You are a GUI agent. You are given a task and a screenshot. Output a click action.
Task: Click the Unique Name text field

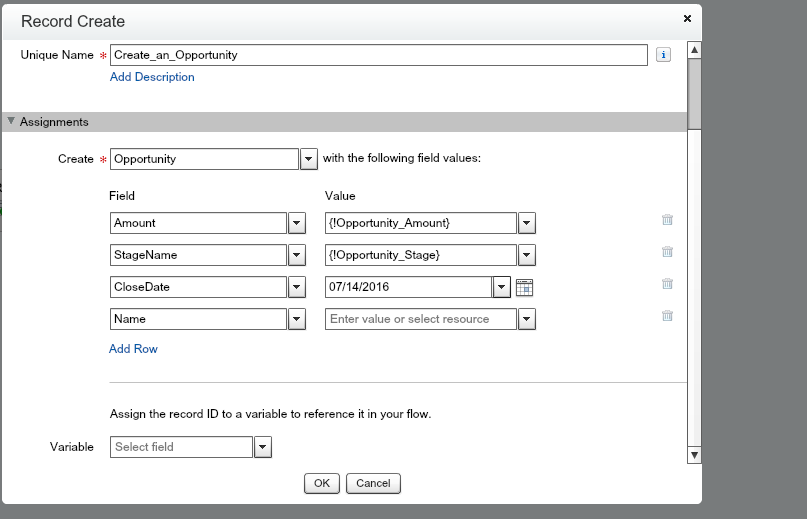[x=378, y=55]
